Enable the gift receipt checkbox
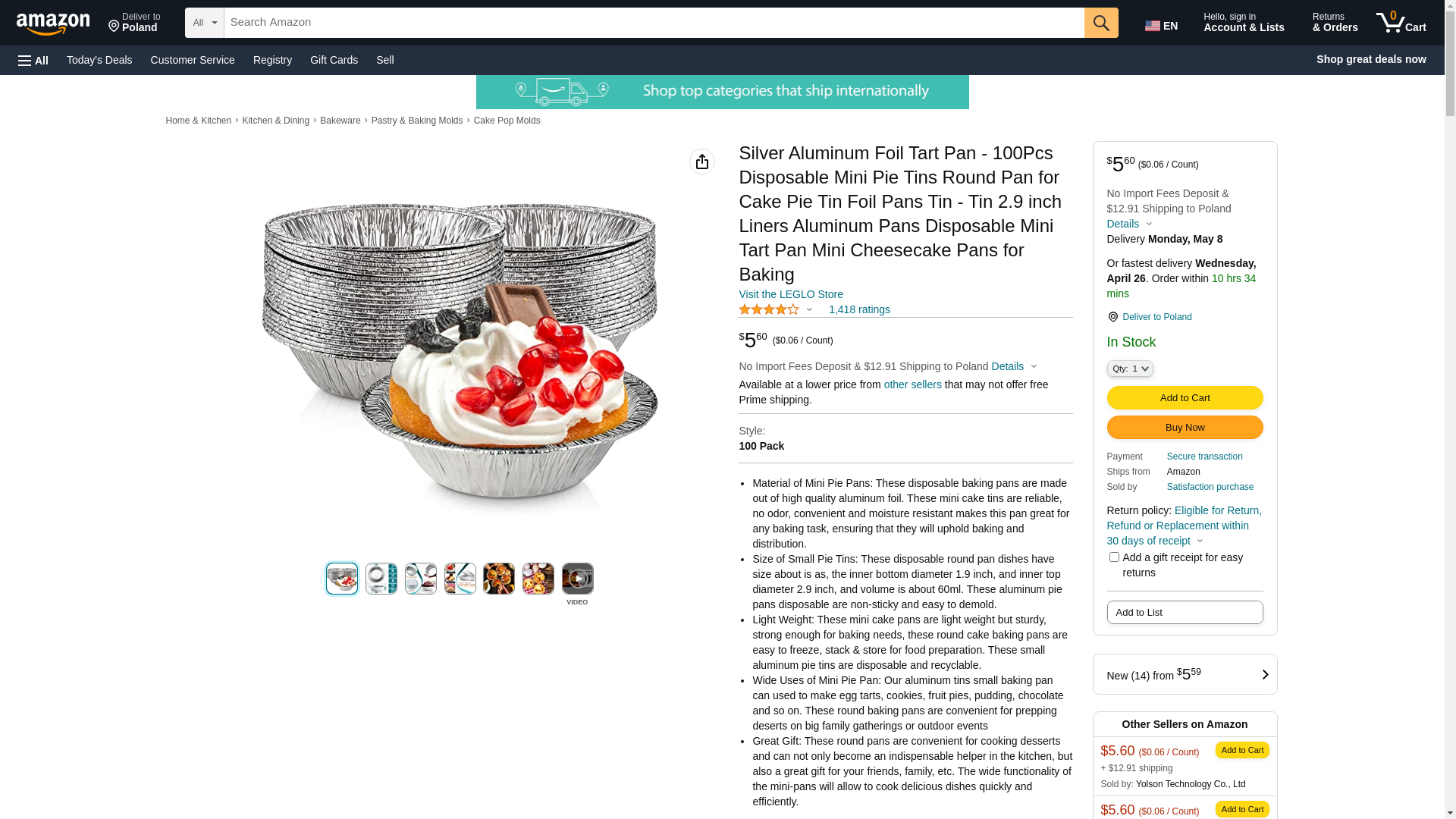 pyautogui.click(x=1114, y=557)
